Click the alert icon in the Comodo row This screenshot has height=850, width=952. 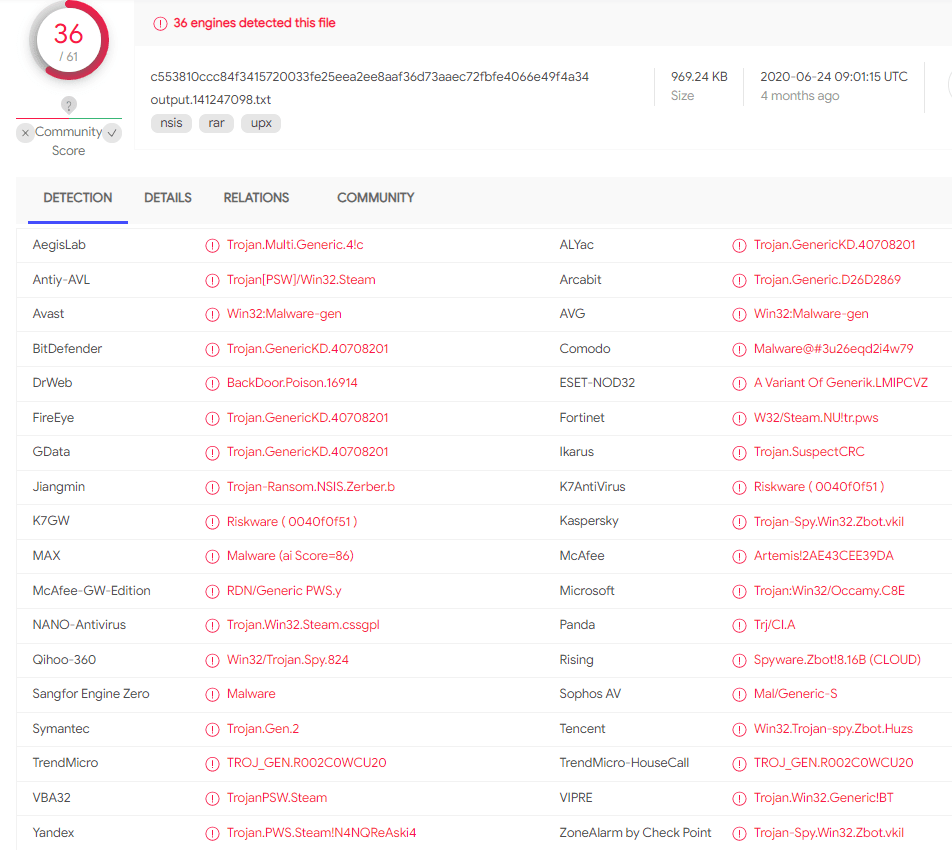point(739,350)
